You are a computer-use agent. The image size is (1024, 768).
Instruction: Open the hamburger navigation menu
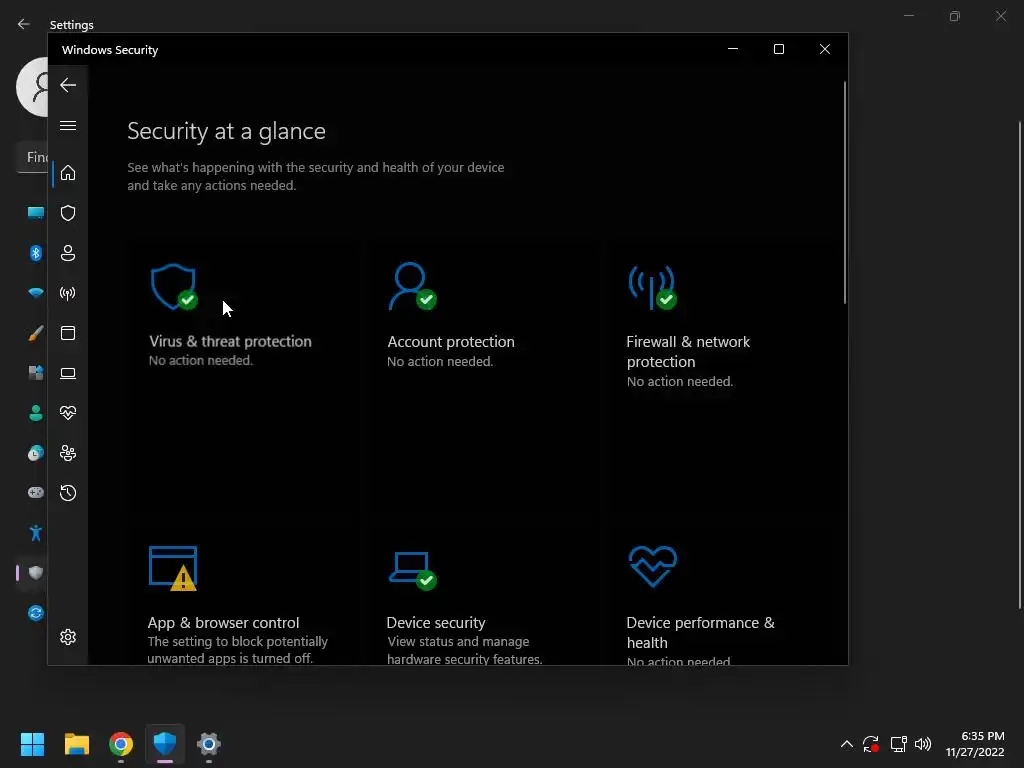68,125
